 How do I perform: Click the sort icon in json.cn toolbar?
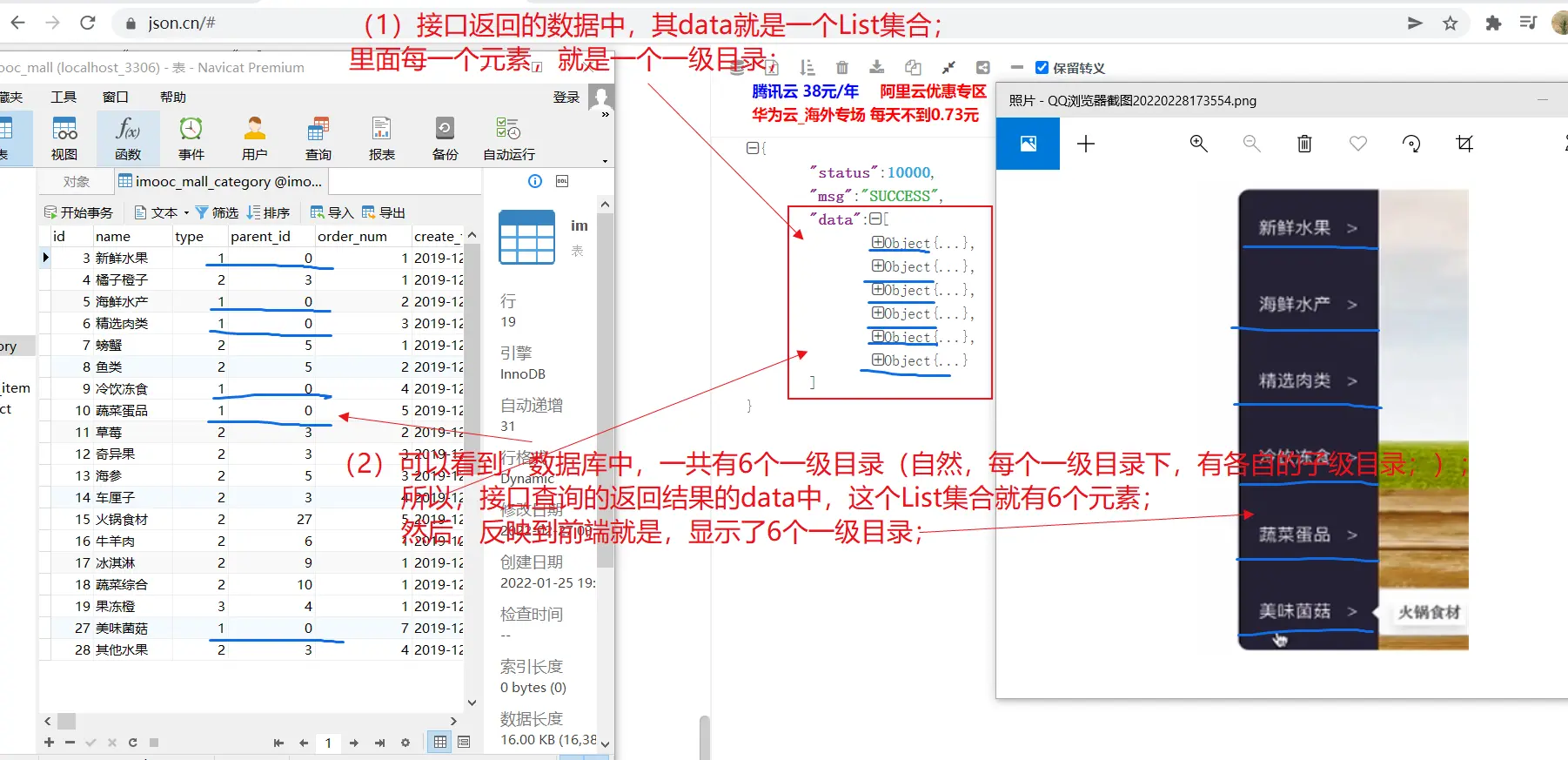(x=807, y=68)
